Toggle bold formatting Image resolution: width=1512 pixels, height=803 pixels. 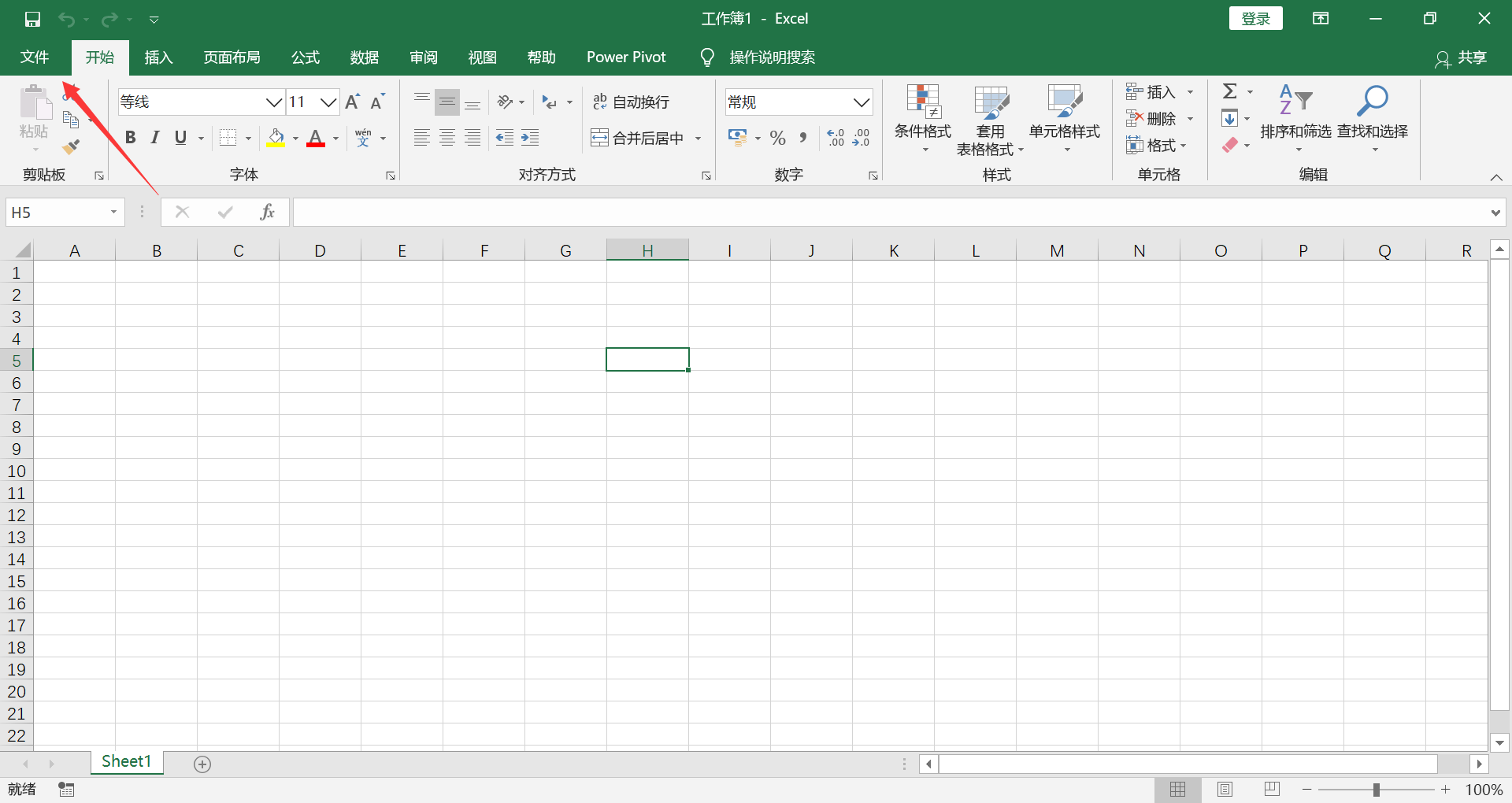(131, 138)
